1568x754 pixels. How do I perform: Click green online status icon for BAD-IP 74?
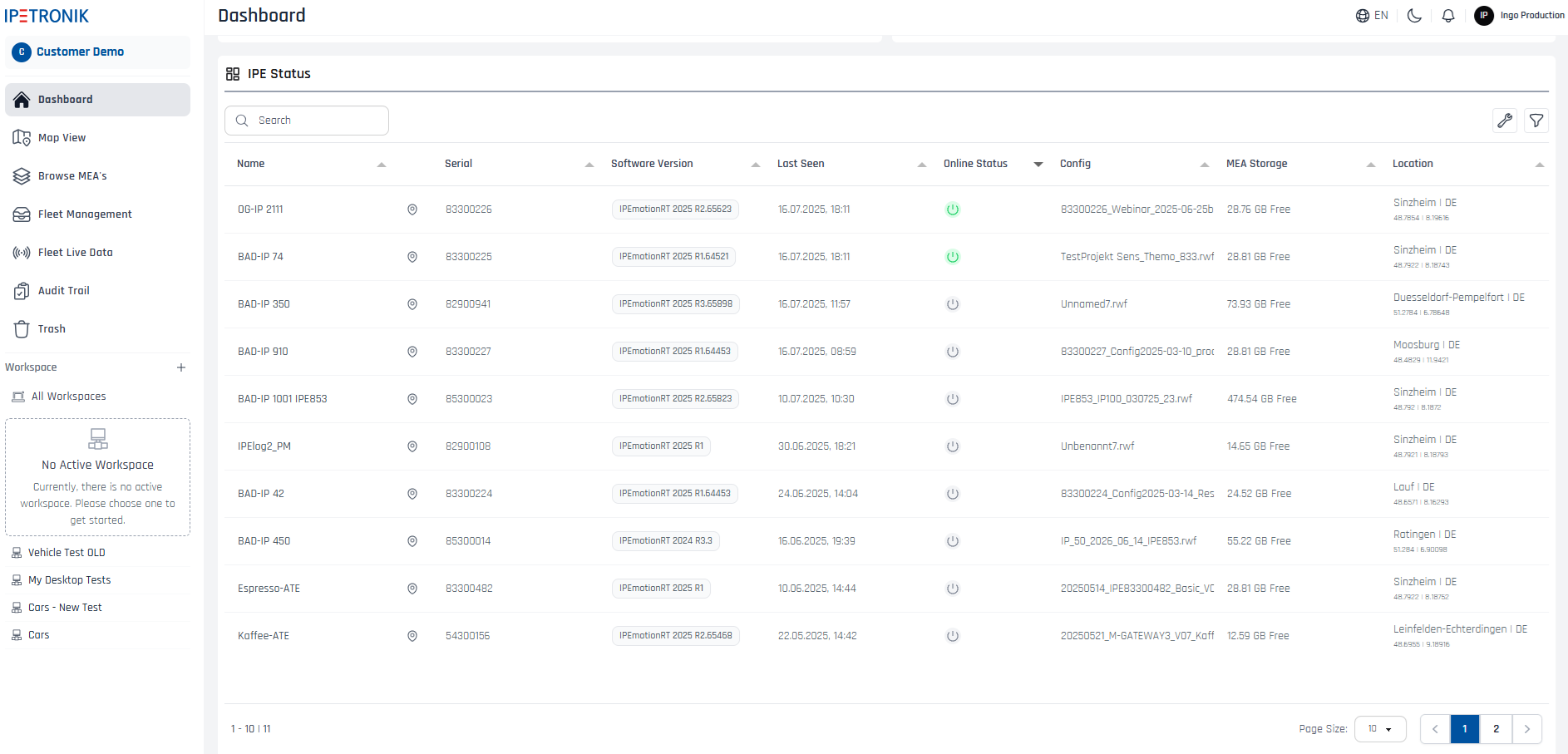[953, 257]
